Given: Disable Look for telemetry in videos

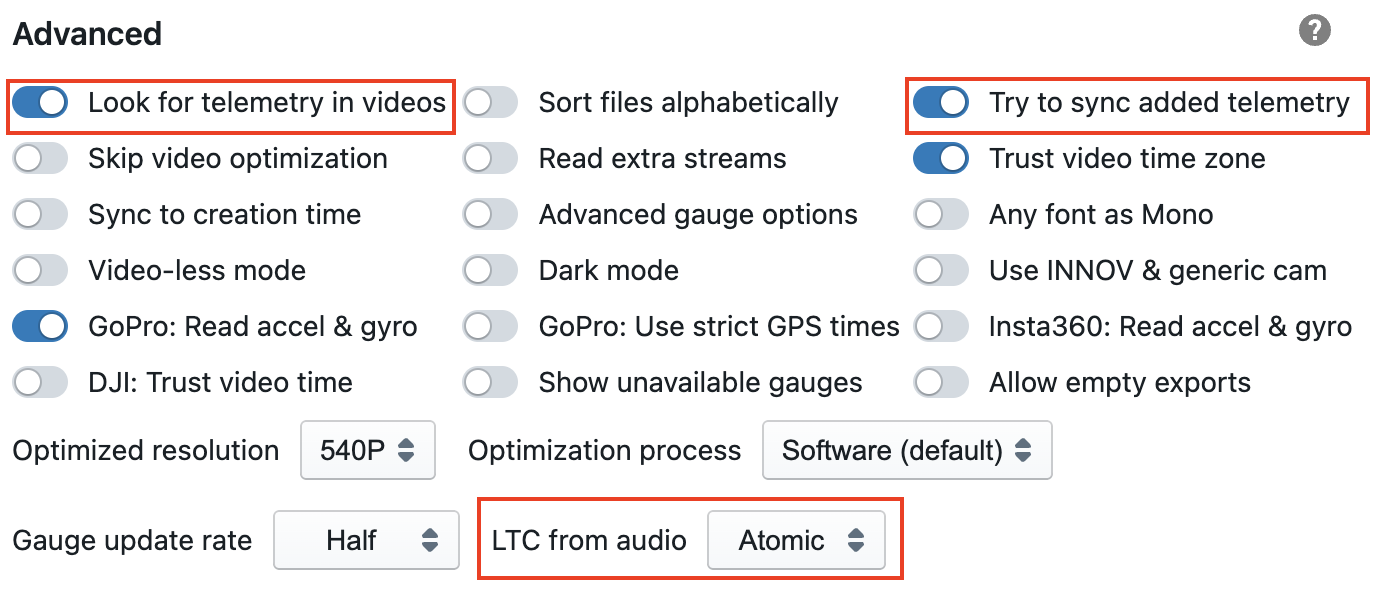Looking at the screenshot, I should 40,102.
